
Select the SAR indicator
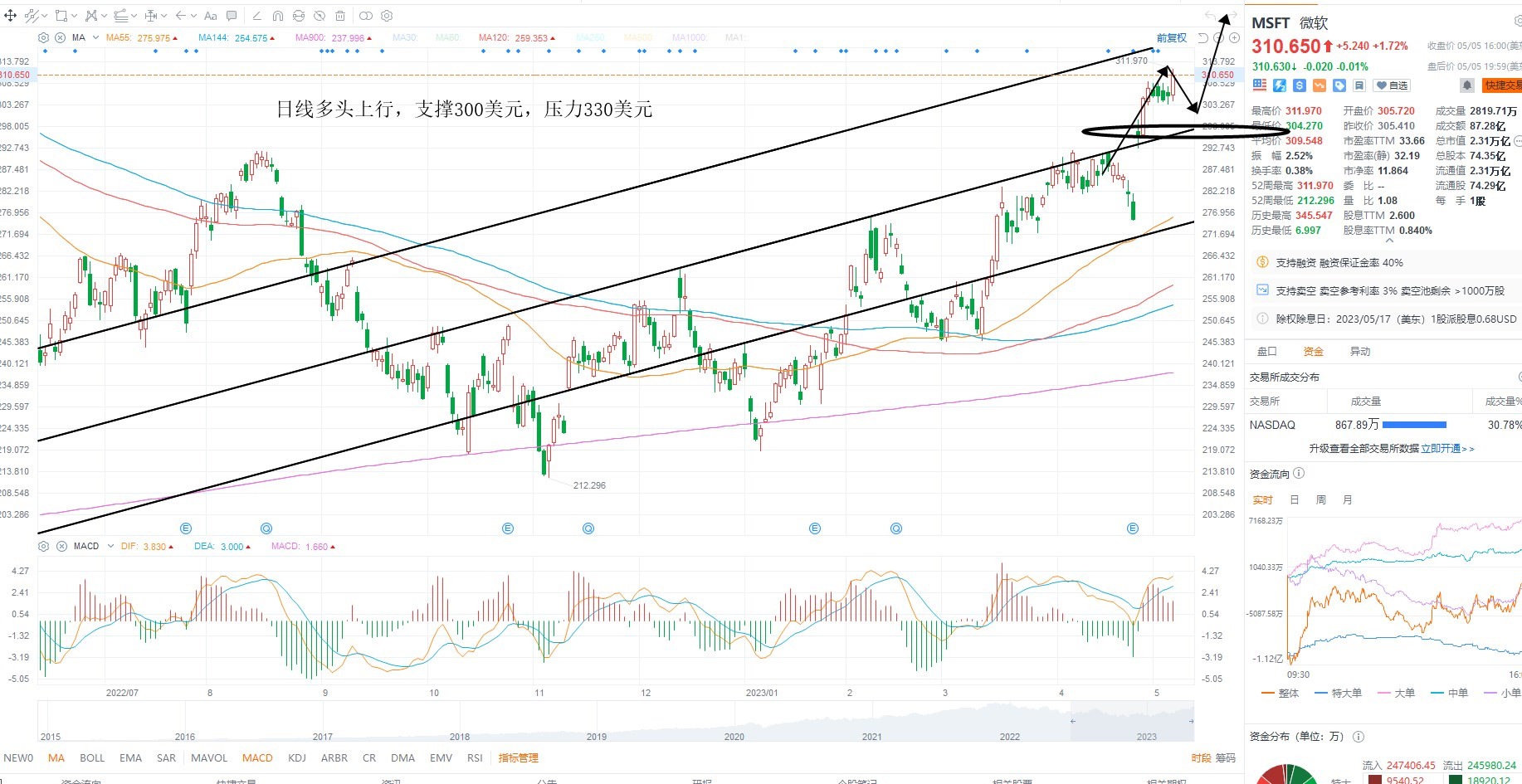pos(166,757)
